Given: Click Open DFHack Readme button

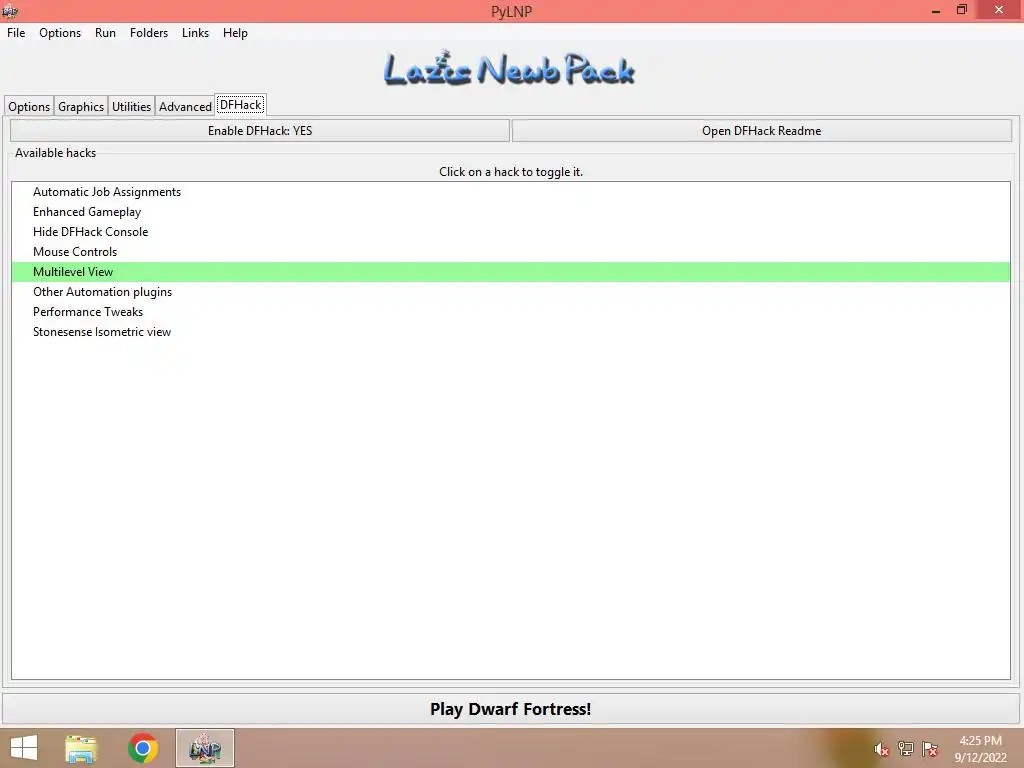Looking at the screenshot, I should pos(761,131).
